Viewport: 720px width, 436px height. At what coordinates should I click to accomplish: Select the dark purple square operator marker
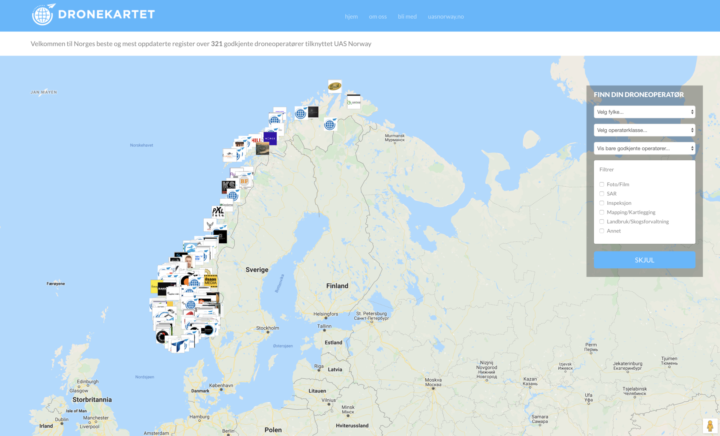pyautogui.click(x=270, y=138)
